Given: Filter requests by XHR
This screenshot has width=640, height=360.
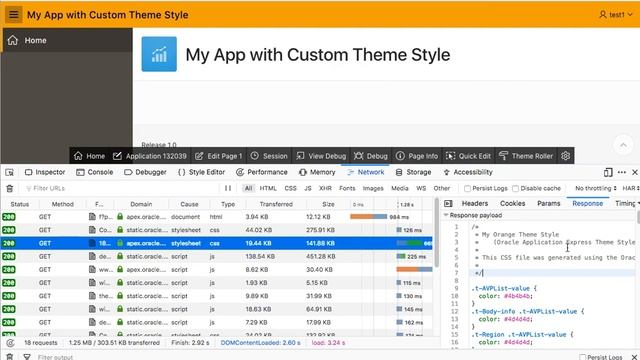Looking at the screenshot, I should click(x=325, y=188).
